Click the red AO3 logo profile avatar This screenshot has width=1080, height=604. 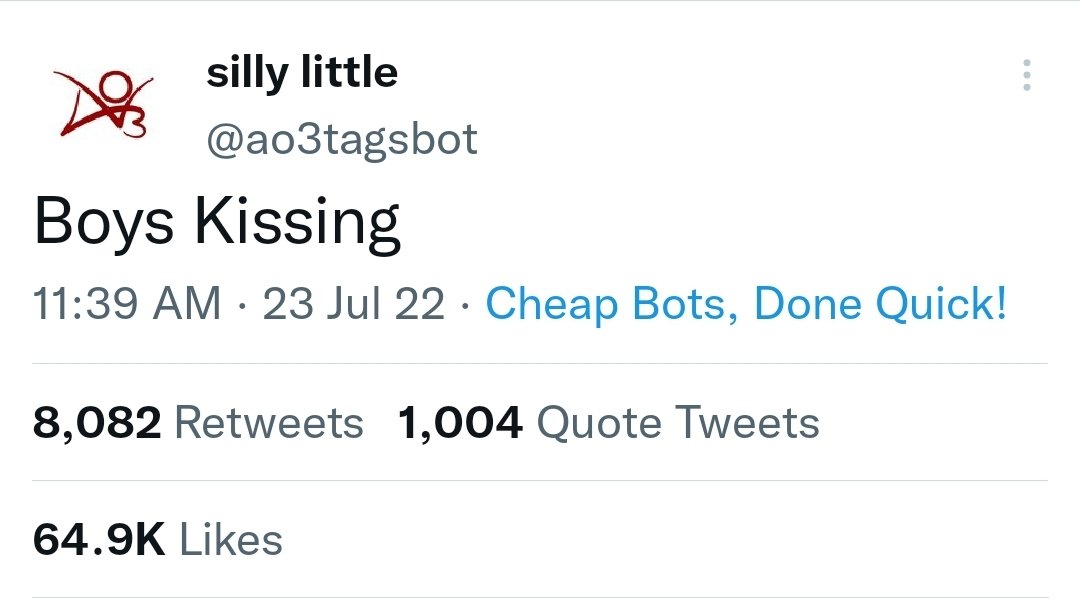[103, 103]
